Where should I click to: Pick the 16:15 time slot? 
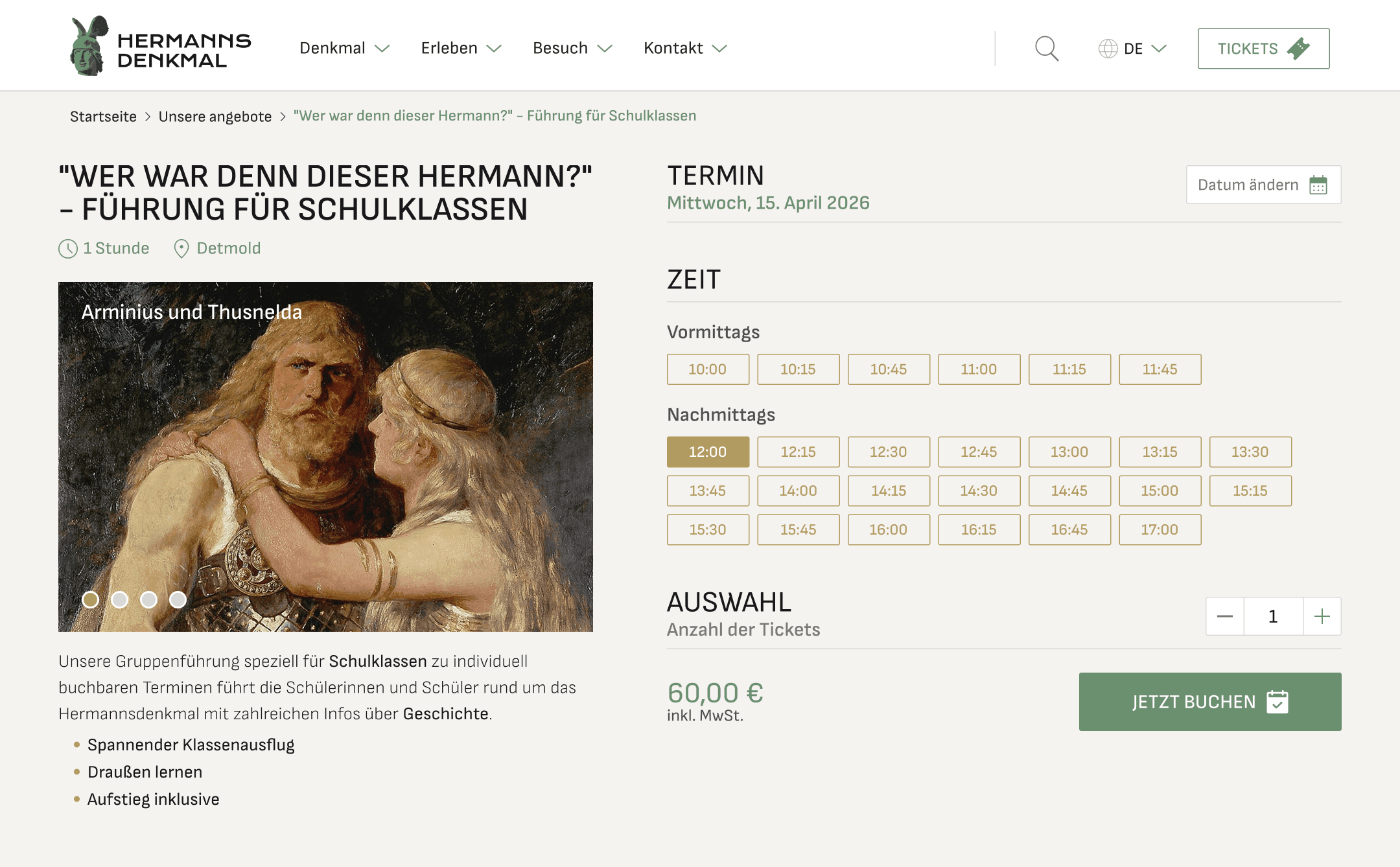pos(979,529)
